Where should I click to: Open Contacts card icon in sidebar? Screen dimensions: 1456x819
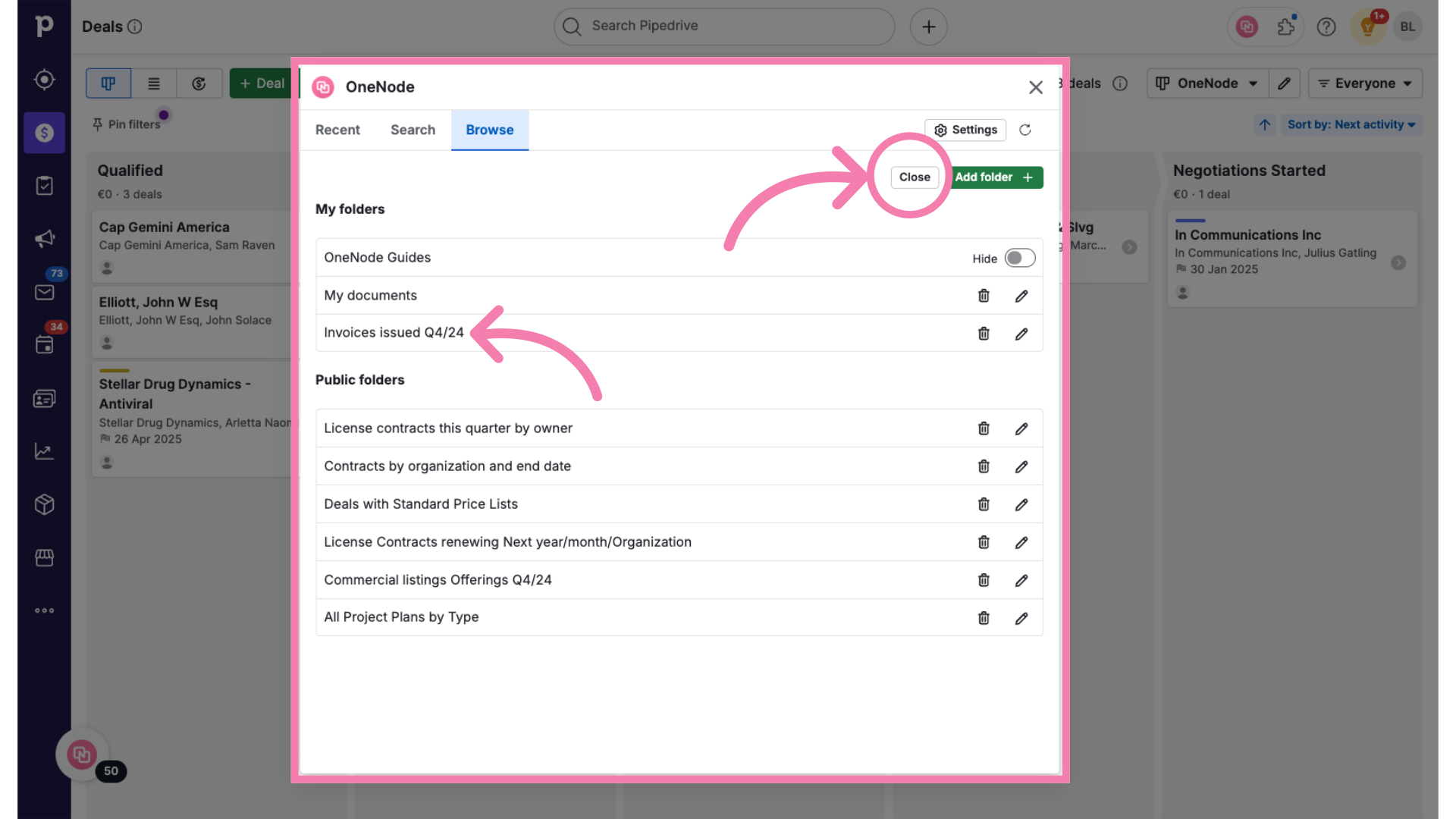pos(44,398)
